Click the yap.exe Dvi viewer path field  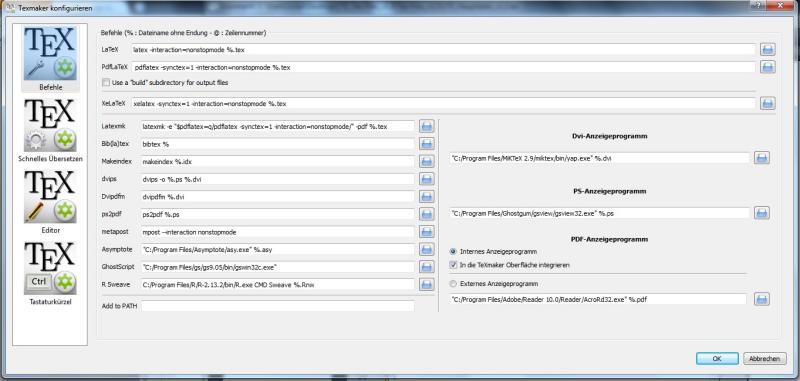pyautogui.click(x=599, y=158)
